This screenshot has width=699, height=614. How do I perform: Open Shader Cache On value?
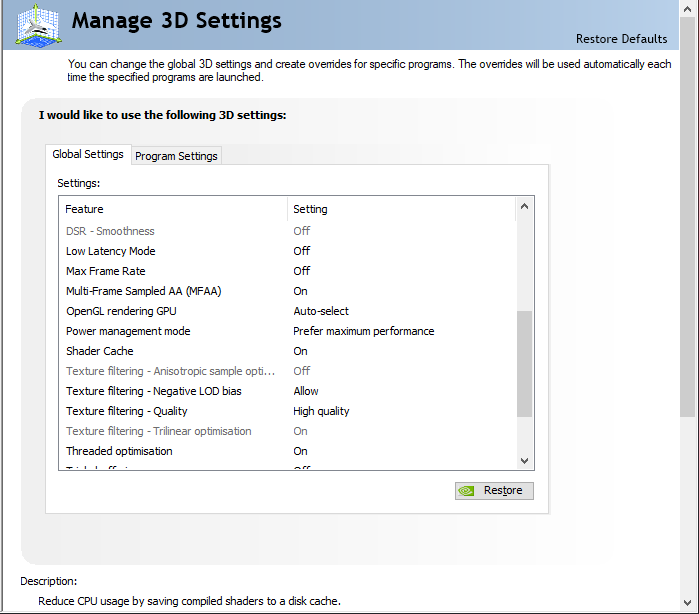point(300,351)
